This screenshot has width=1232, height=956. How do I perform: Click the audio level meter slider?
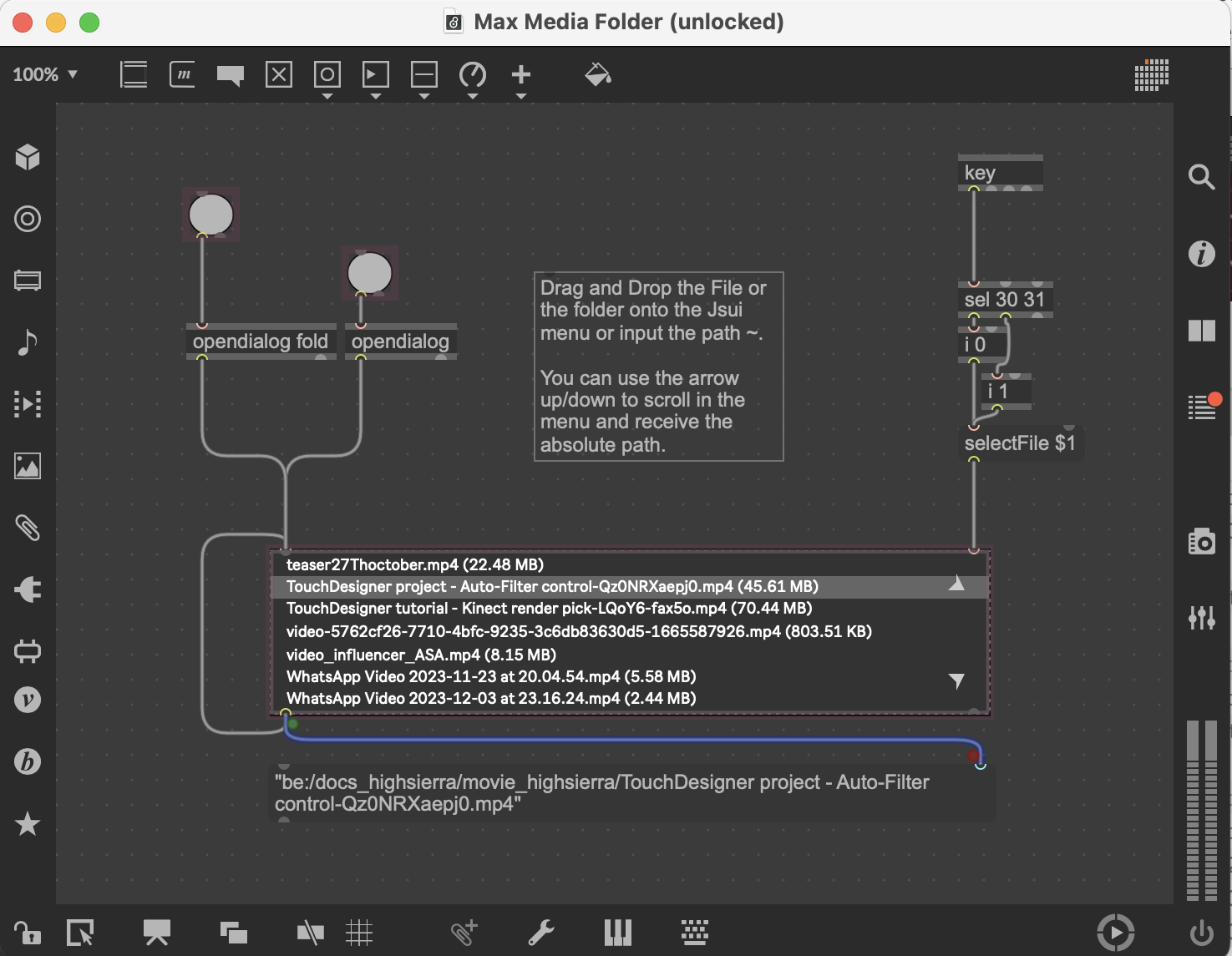coord(1202,810)
